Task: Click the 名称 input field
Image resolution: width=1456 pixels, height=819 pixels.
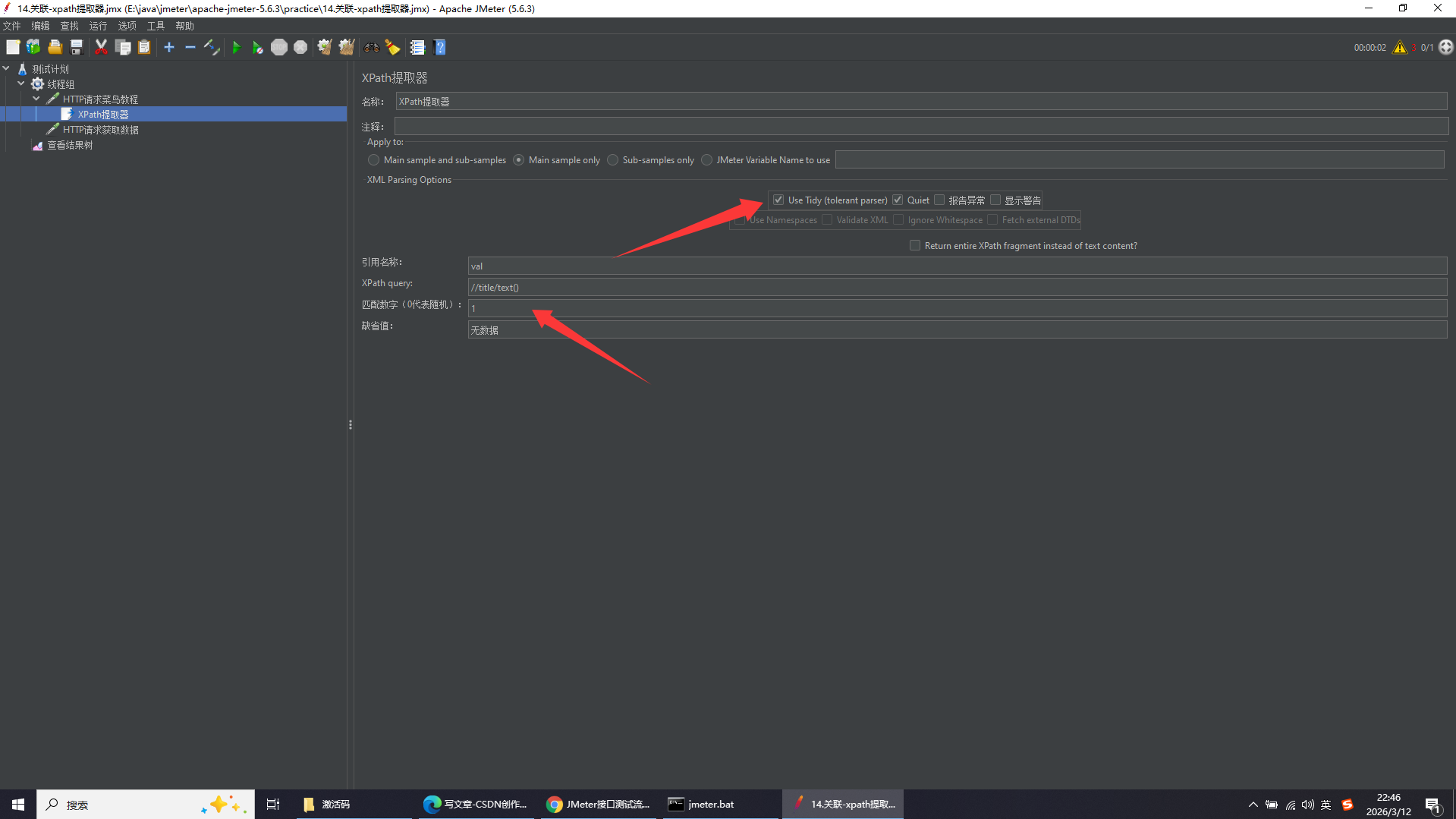Action: [x=921, y=102]
